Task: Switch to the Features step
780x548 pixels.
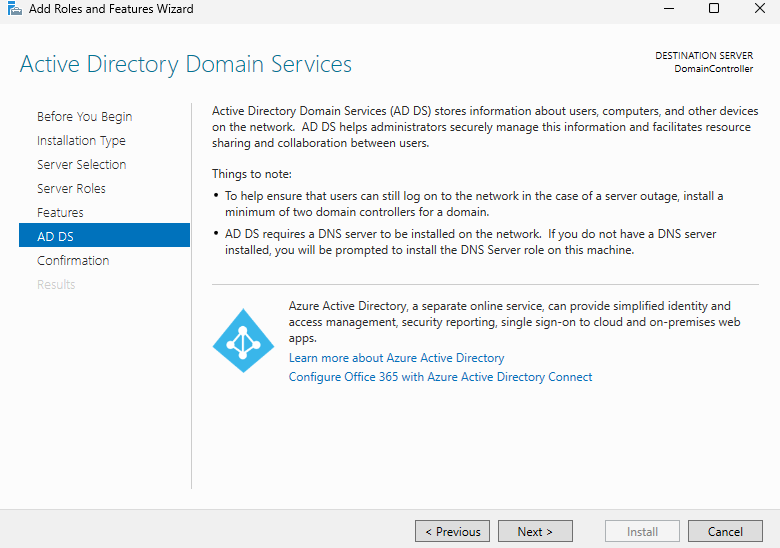Action: click(x=60, y=213)
